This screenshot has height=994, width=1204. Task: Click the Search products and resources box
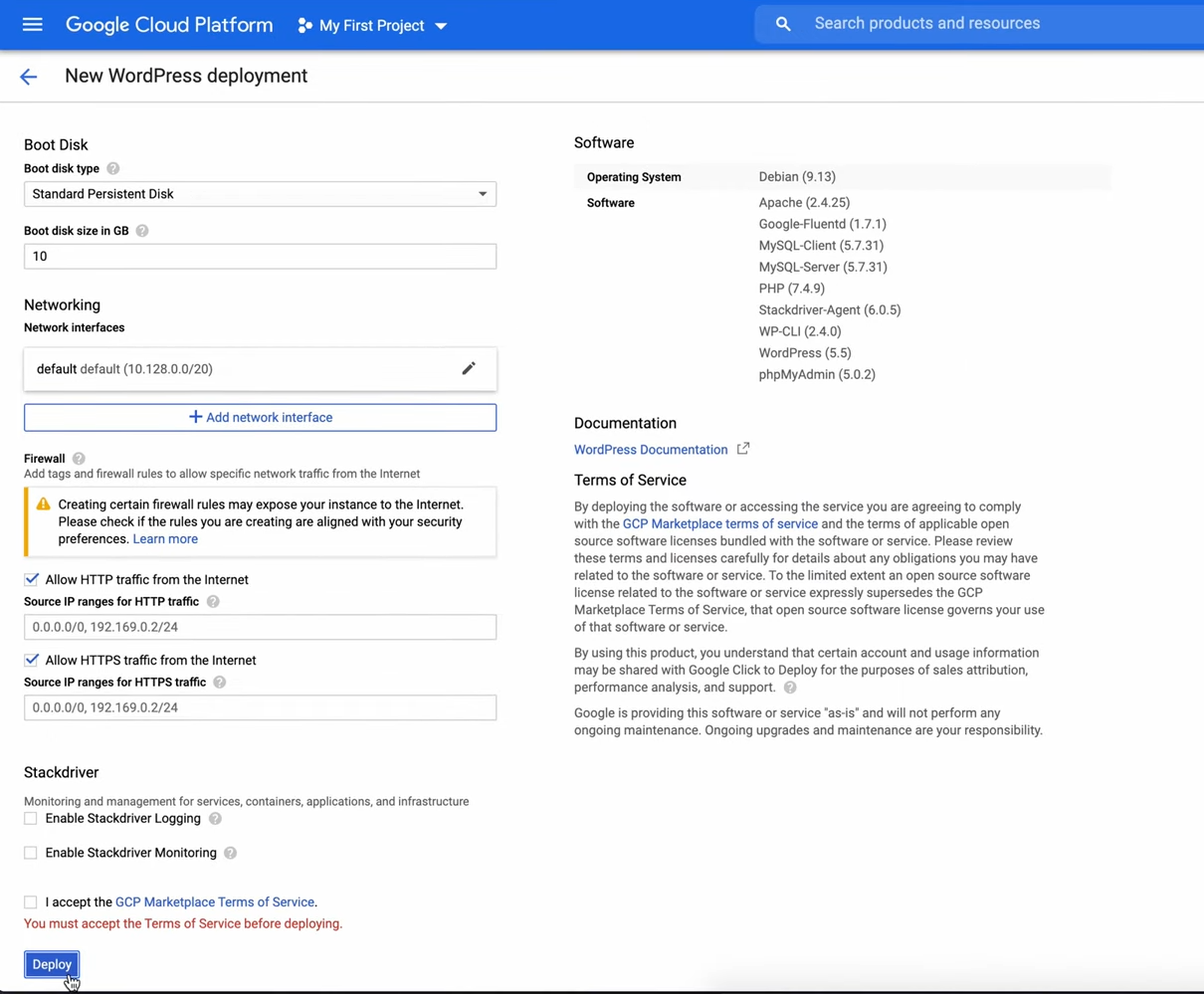[980, 24]
